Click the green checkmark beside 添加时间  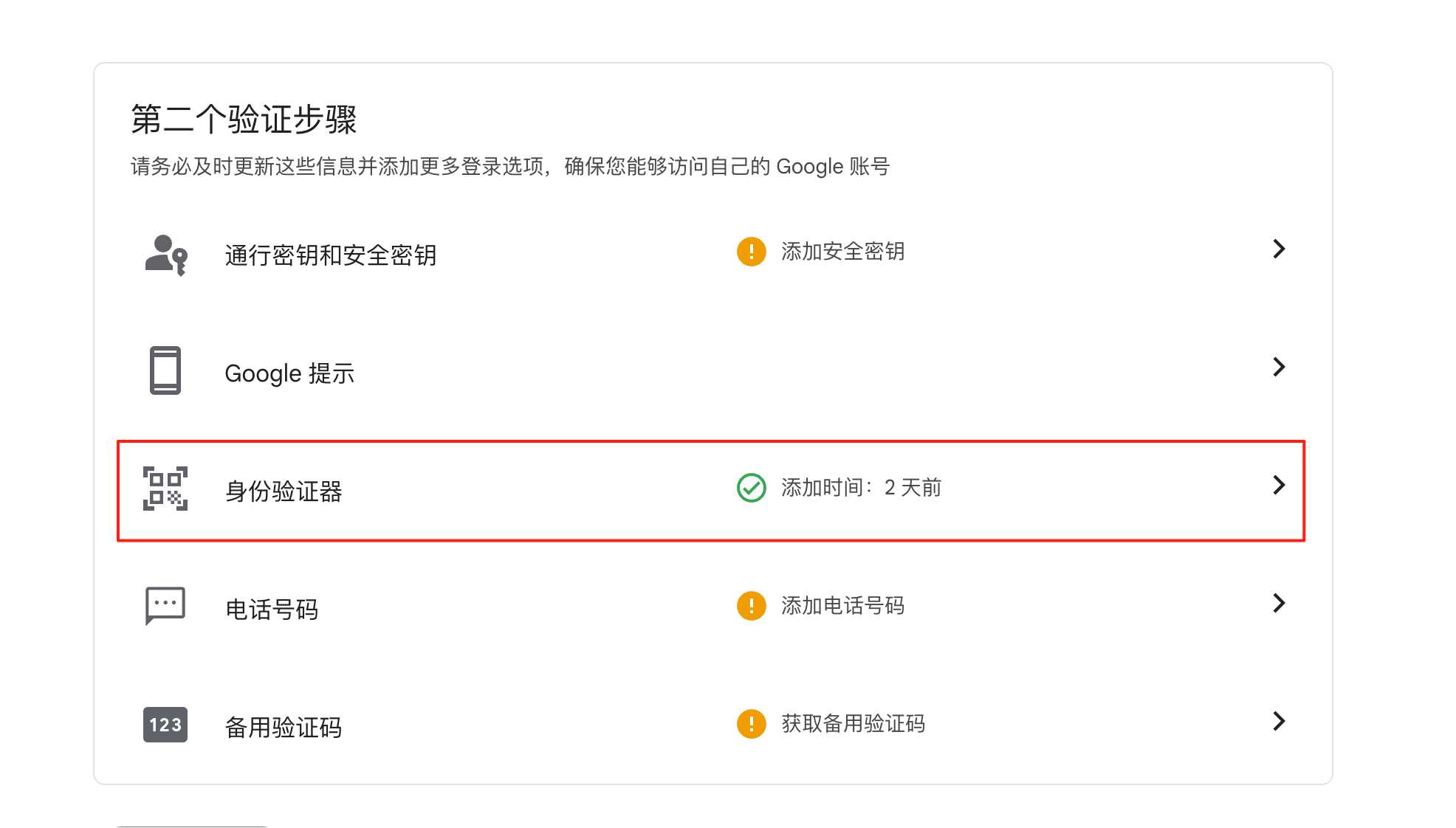[x=751, y=488]
